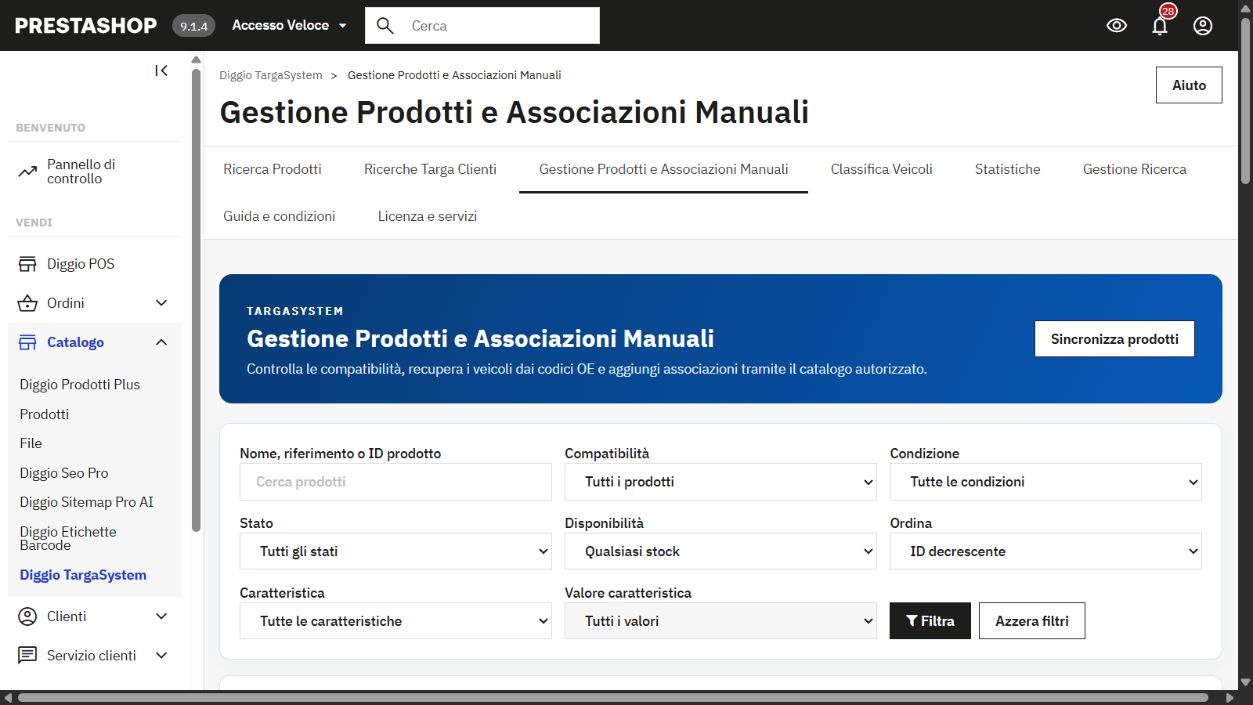Click the Pannello di controllo trend icon
Viewport: 1253px width, 705px height.
pos(28,171)
